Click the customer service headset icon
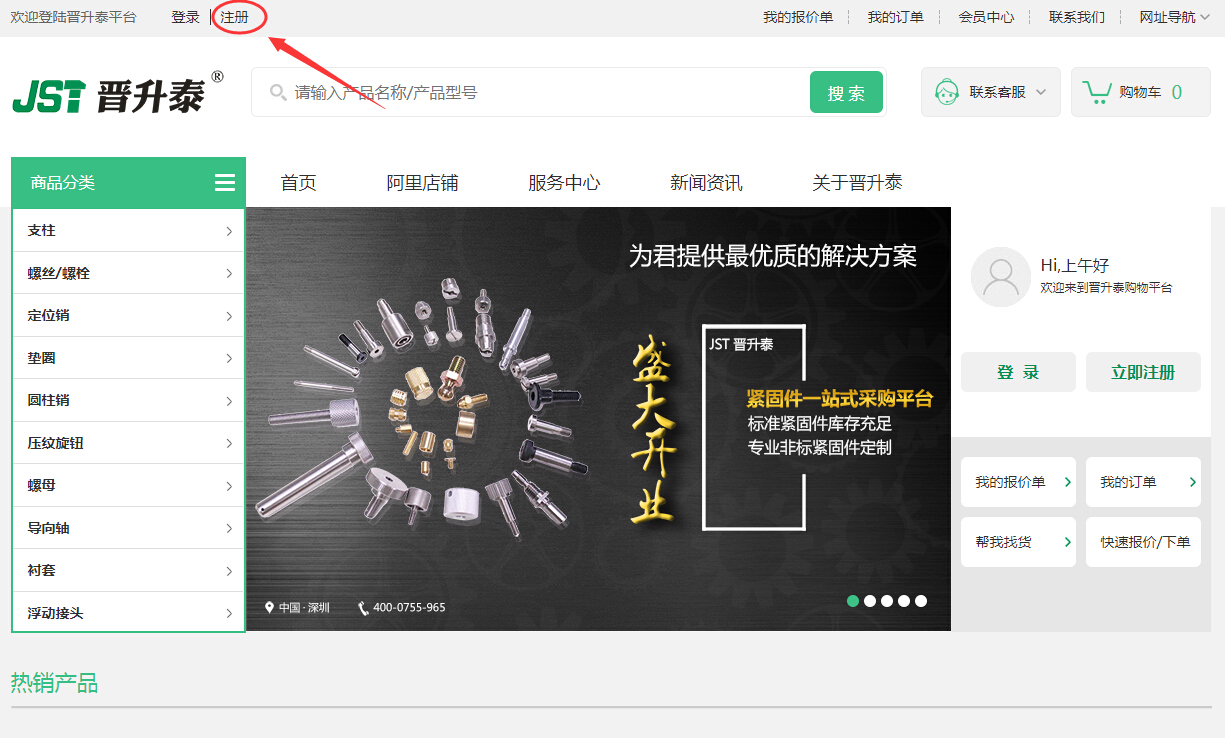The image size is (1225, 738). (x=946, y=92)
